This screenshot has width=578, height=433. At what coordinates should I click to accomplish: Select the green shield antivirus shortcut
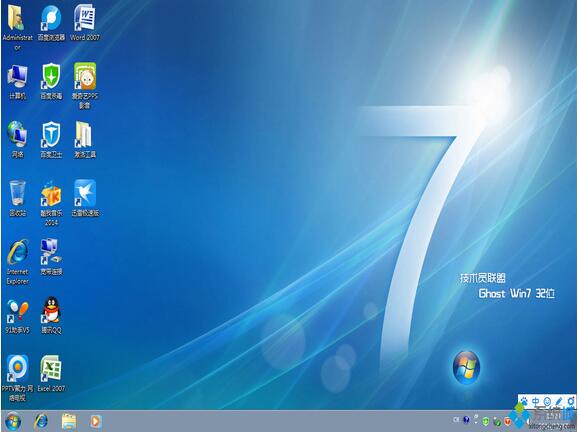51,77
